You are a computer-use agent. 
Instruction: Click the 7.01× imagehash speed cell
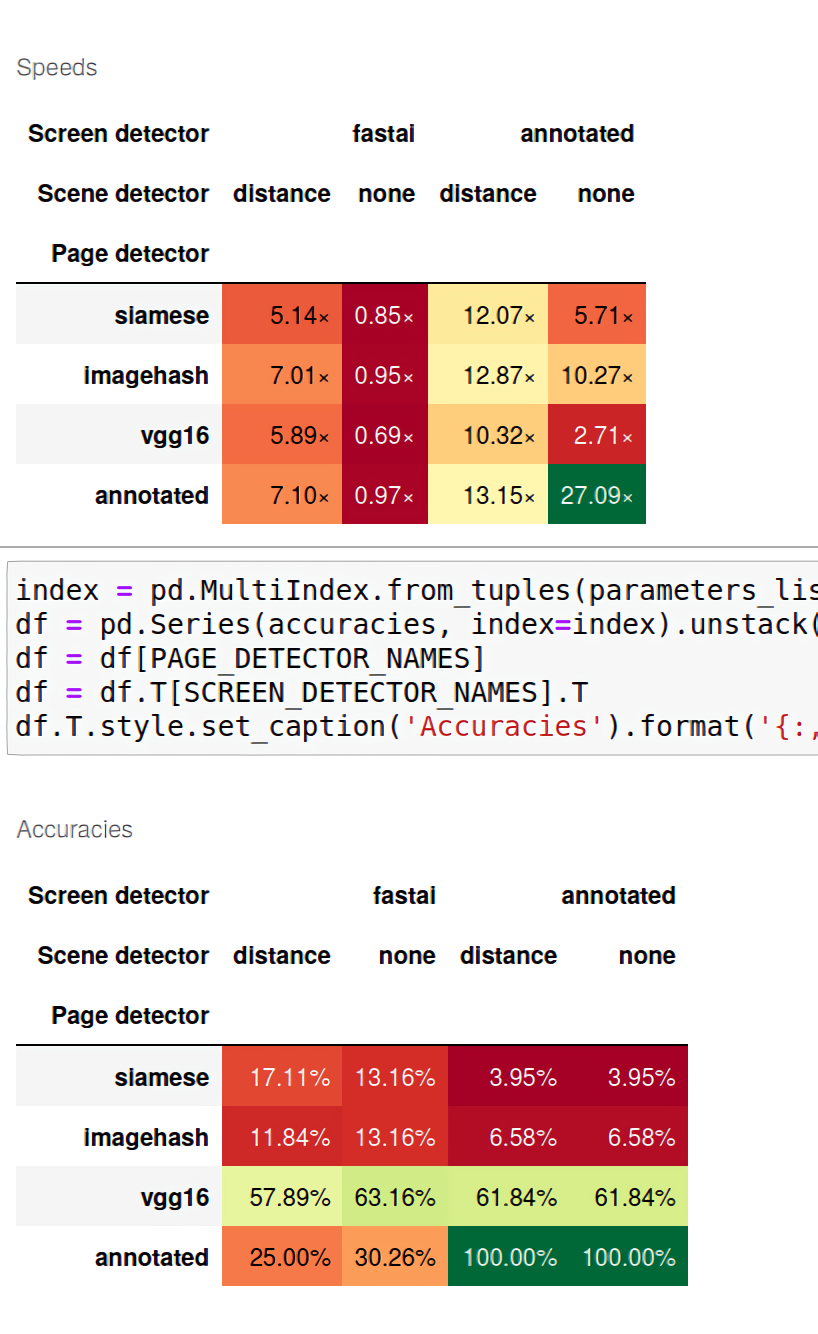point(282,374)
